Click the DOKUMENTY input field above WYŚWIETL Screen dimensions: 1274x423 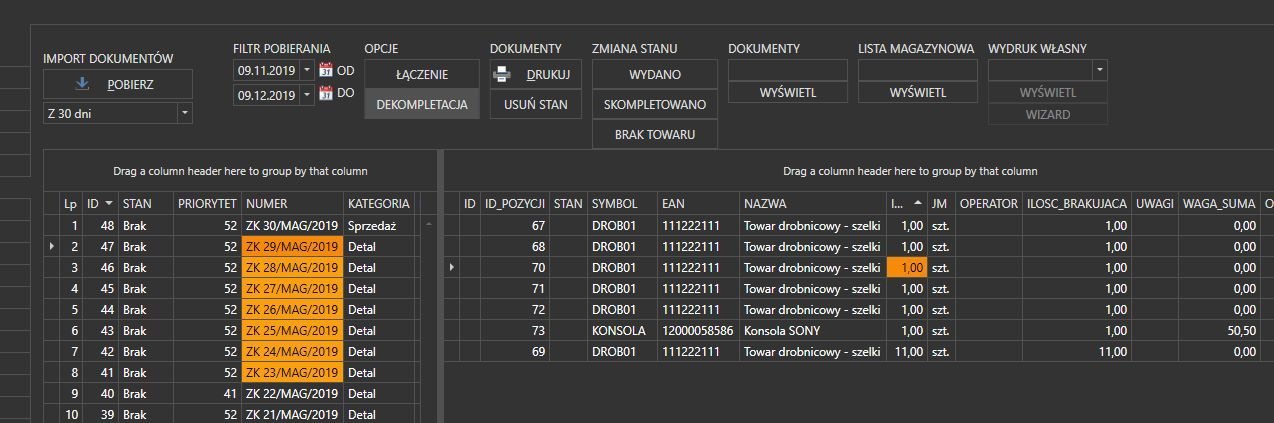click(x=788, y=70)
